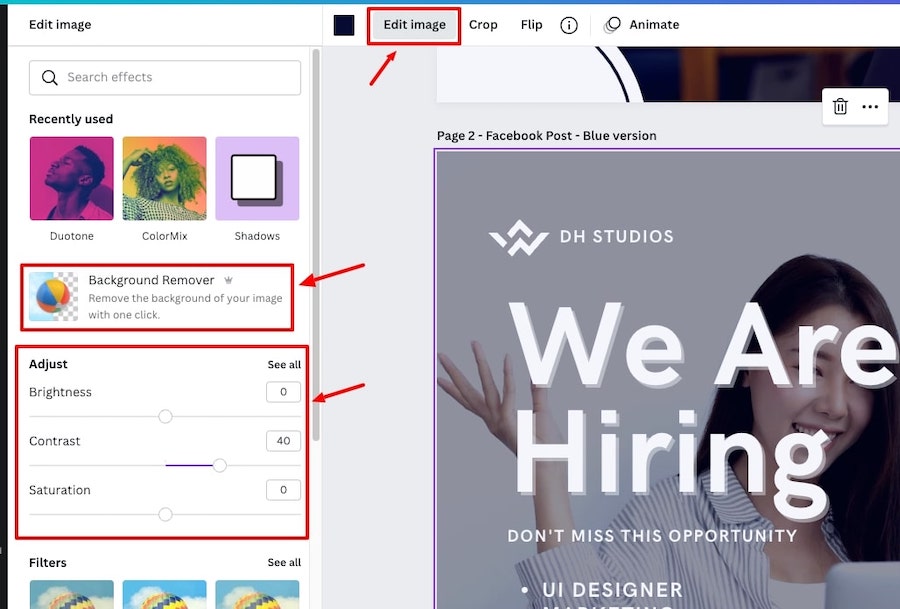Screen dimensions: 900x609
Task: Select the 'We Are' headline text
Action: (x=703, y=346)
